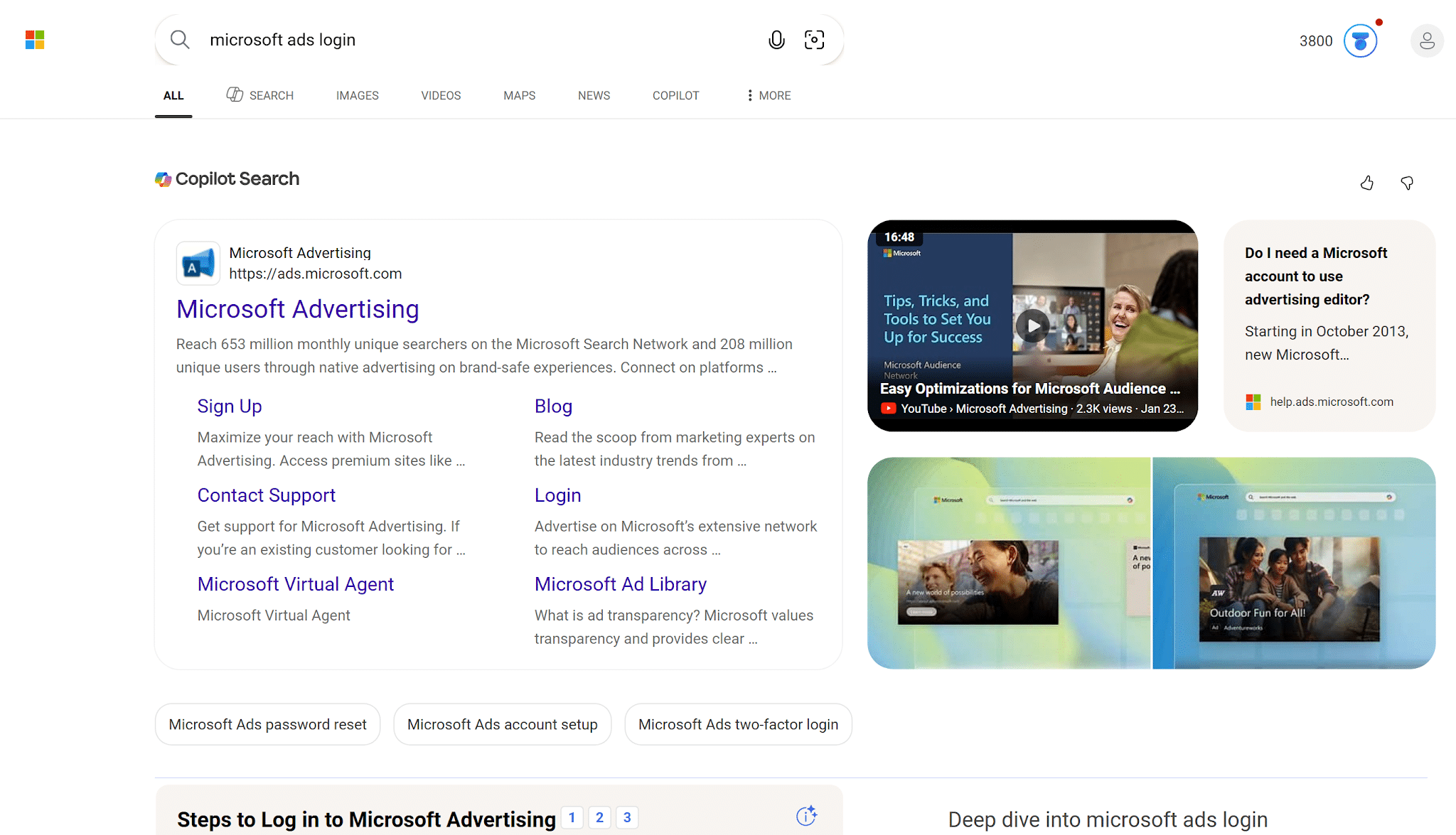Click Microsoft Ads account setup suggestion
Screen dimensions: 1456x835
pyautogui.click(x=503, y=724)
